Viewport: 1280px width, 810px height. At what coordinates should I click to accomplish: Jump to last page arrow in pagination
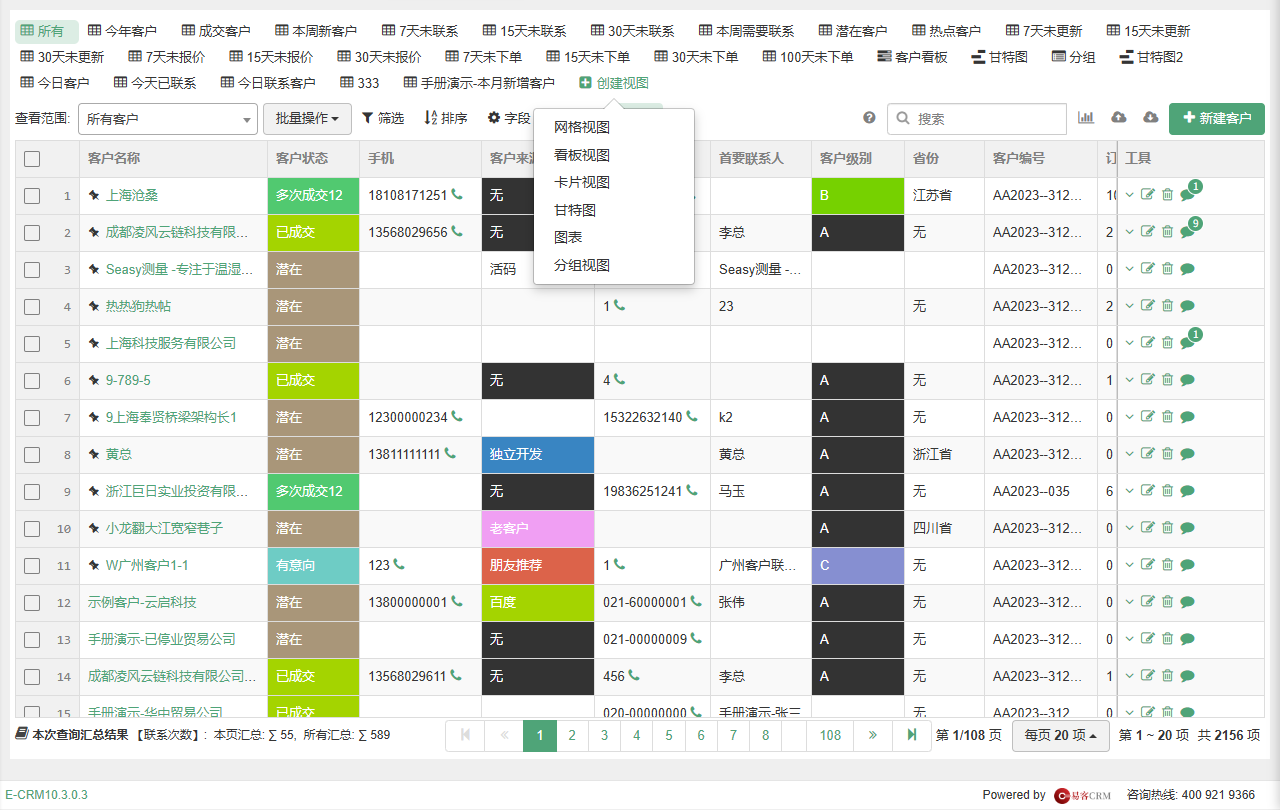(x=912, y=735)
